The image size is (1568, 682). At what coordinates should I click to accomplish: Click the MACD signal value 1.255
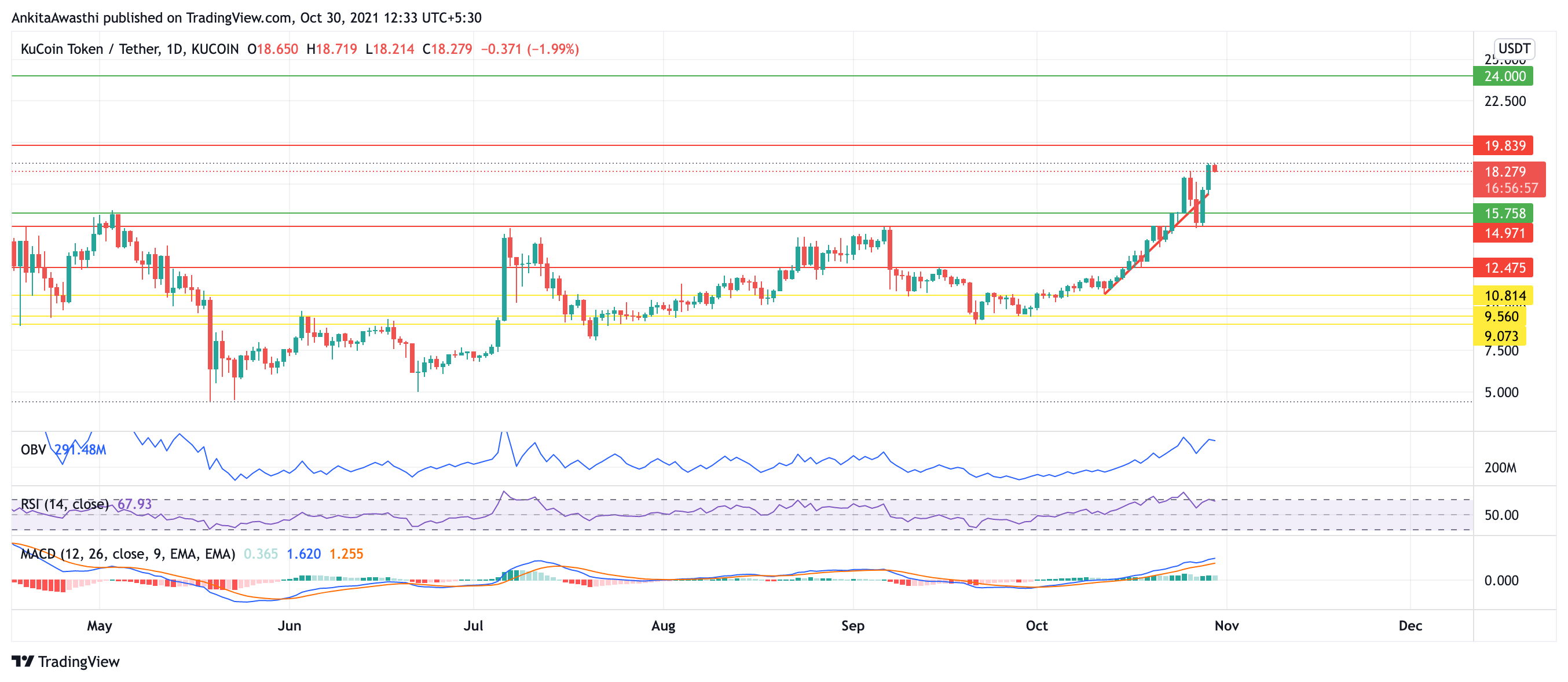tap(346, 554)
